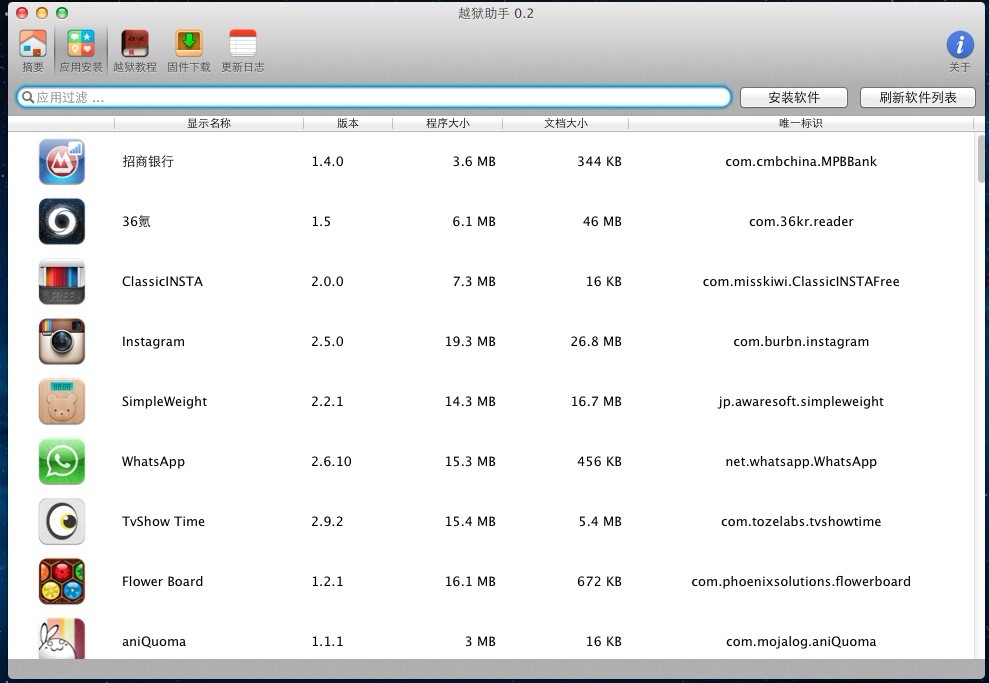Click identifier com.36kr.reader
The height and width of the screenshot is (683, 989).
[801, 221]
